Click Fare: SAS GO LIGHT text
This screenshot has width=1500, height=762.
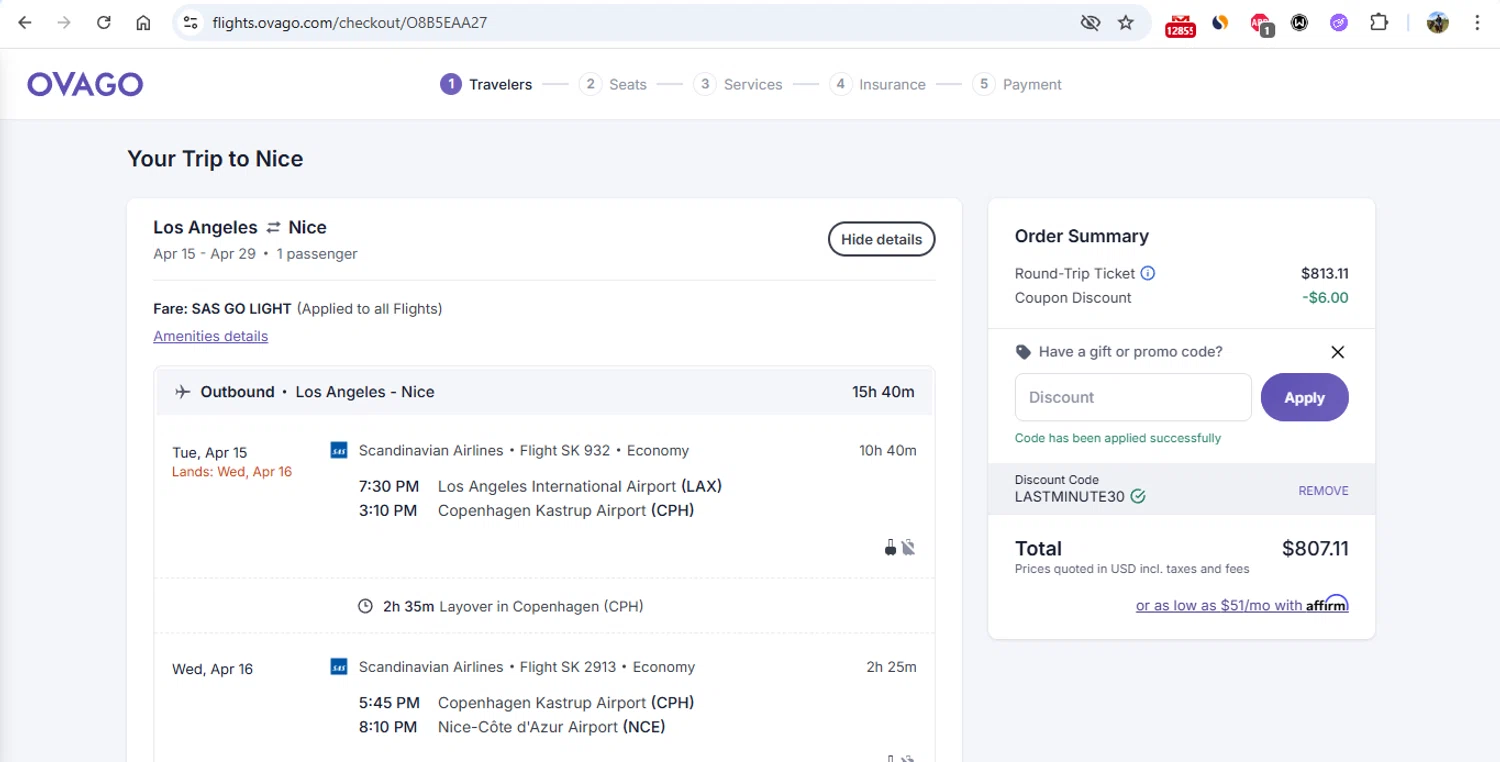coord(222,308)
